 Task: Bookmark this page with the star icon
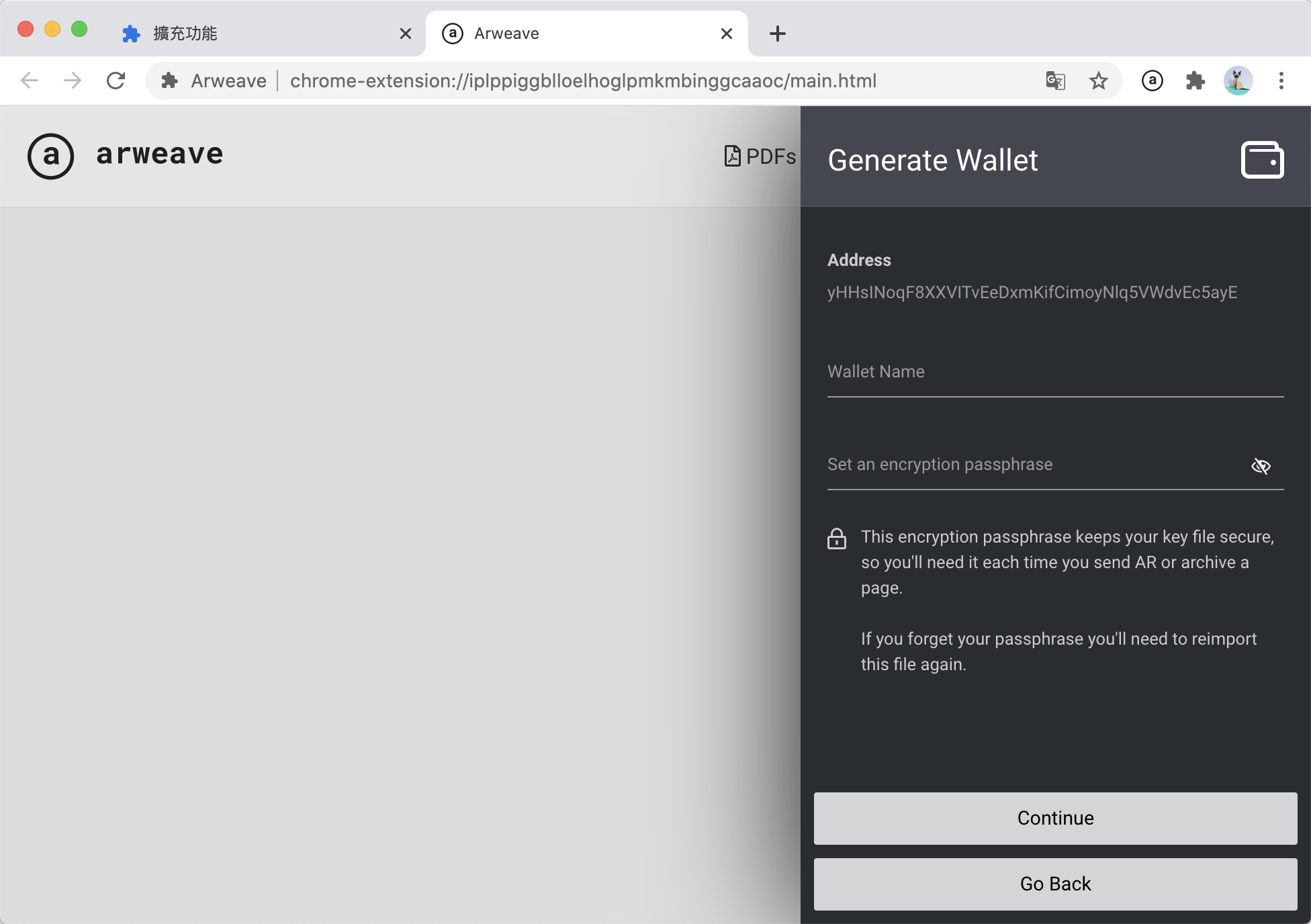pos(1098,81)
